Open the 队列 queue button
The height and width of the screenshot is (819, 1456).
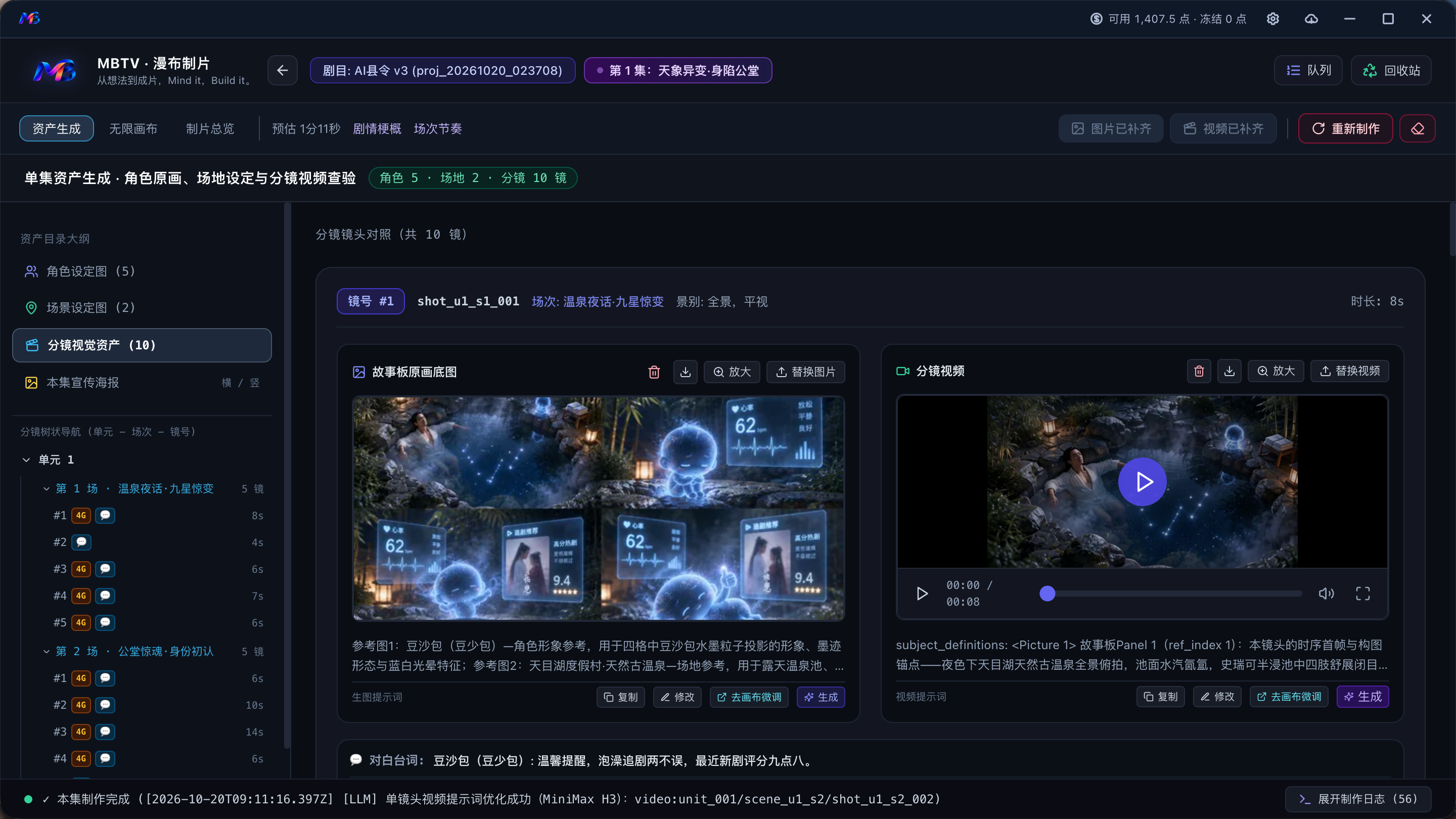(1308, 70)
